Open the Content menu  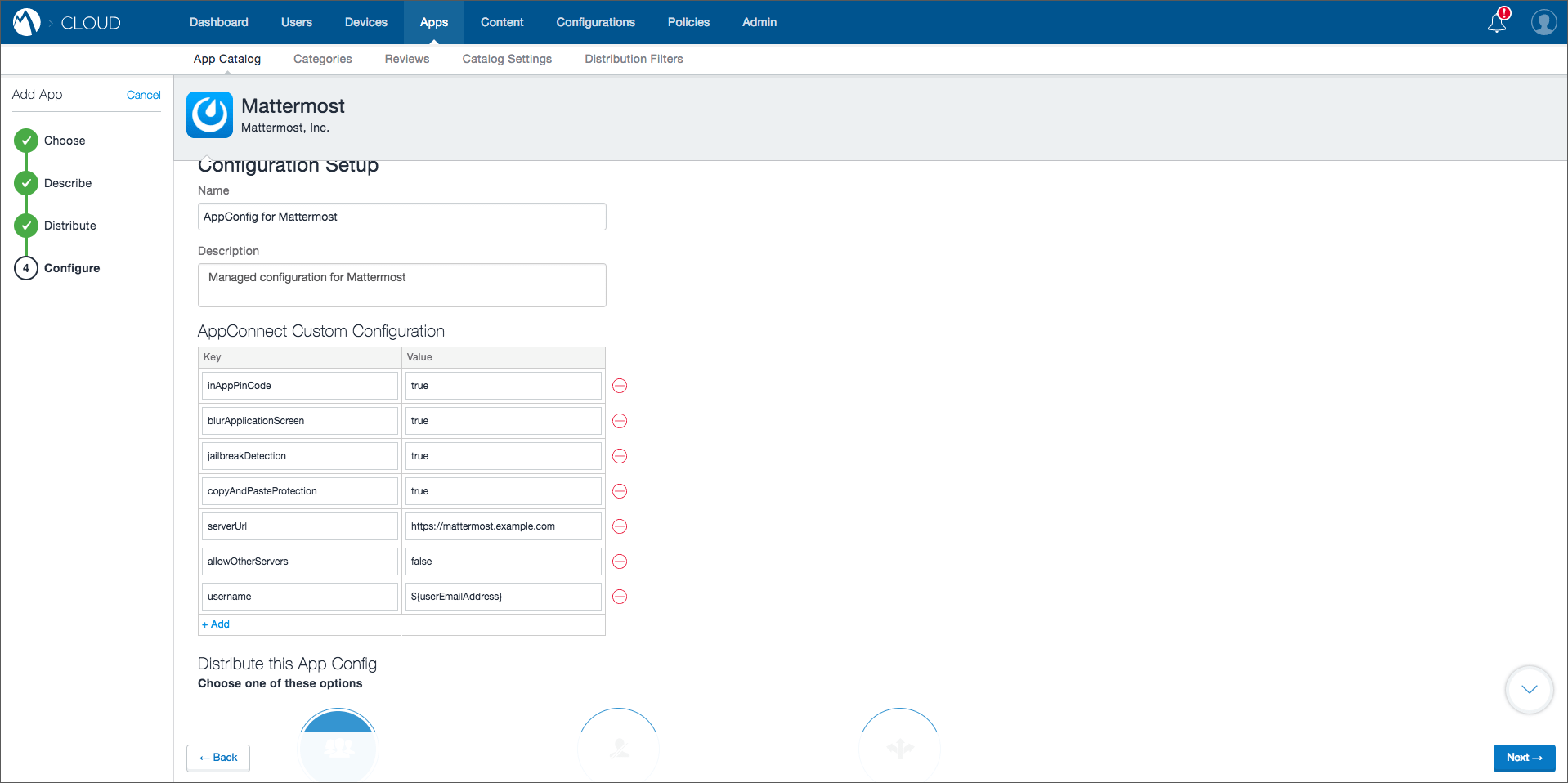502,22
